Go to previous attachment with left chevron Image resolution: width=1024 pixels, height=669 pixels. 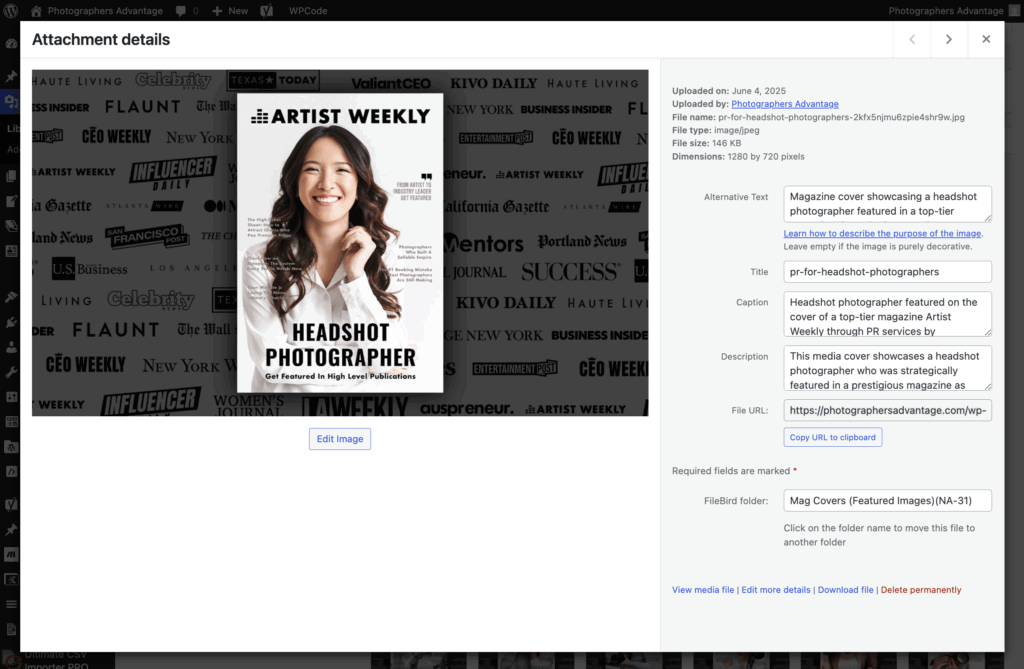click(912, 39)
